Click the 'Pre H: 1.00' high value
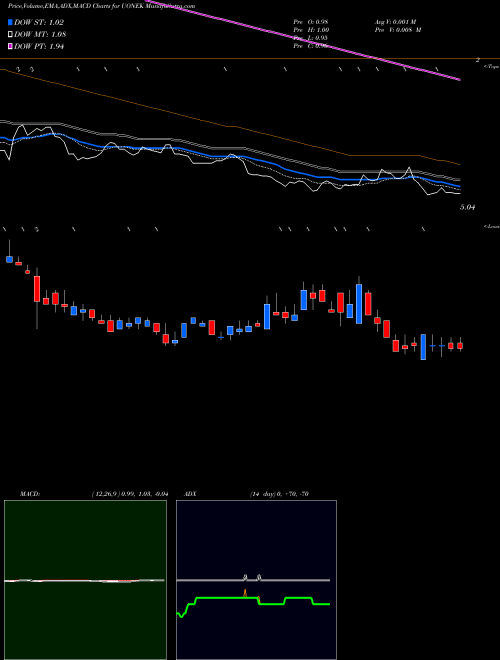The height and width of the screenshot is (660, 500). click(311, 30)
